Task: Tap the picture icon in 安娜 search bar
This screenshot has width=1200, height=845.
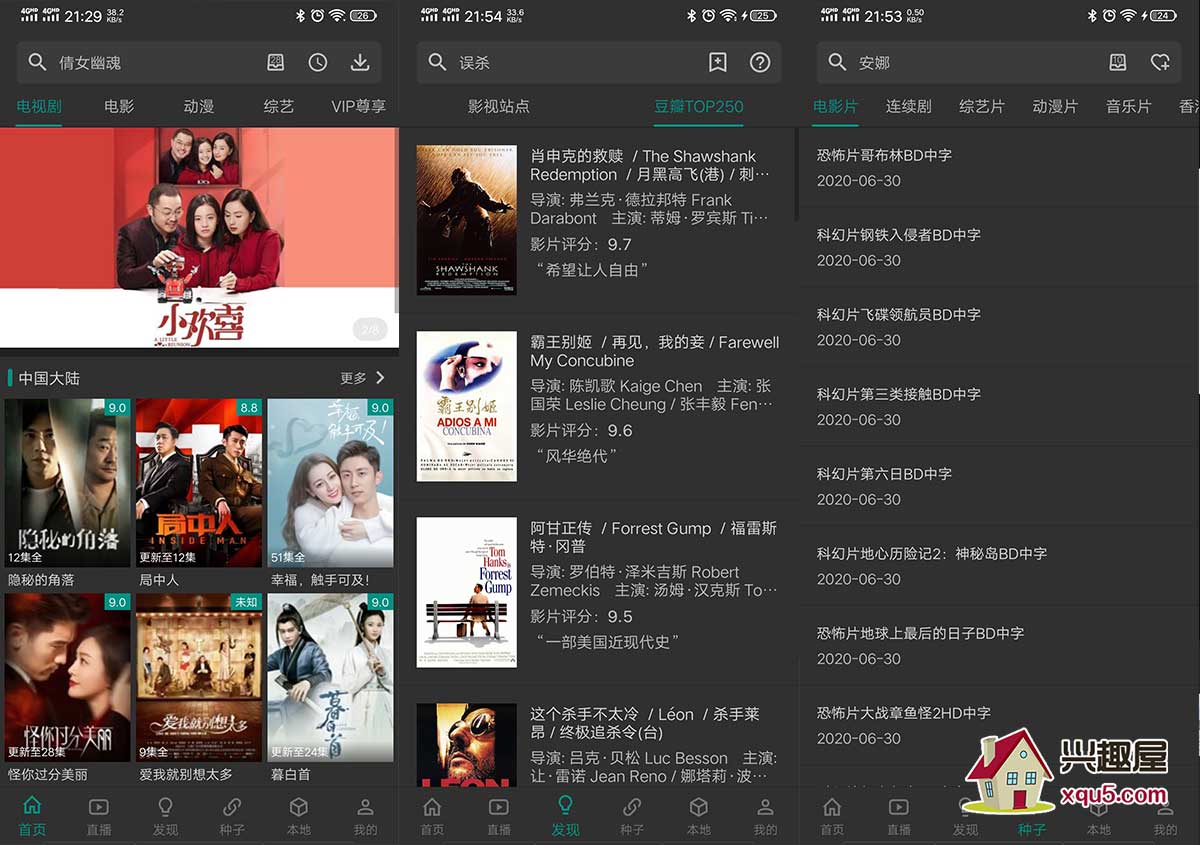Action: (x=1118, y=62)
